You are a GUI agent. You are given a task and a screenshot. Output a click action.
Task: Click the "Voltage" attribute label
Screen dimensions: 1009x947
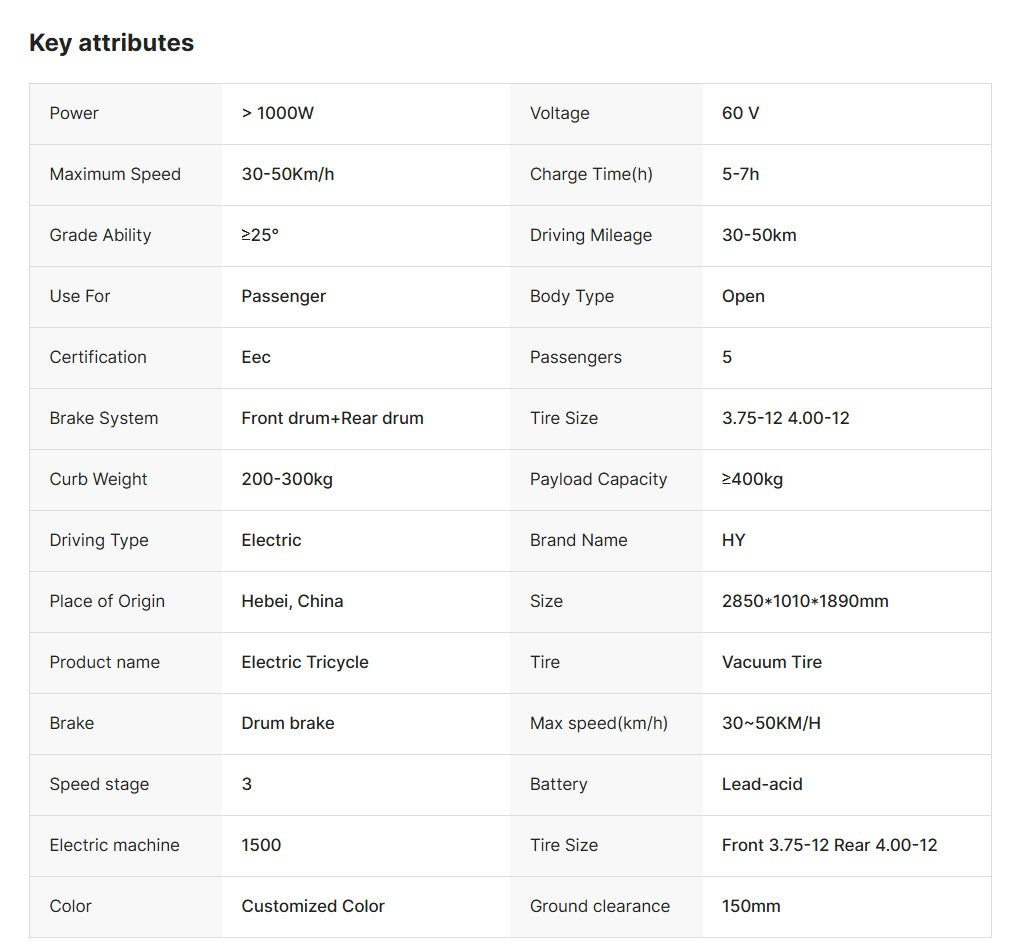pos(559,113)
